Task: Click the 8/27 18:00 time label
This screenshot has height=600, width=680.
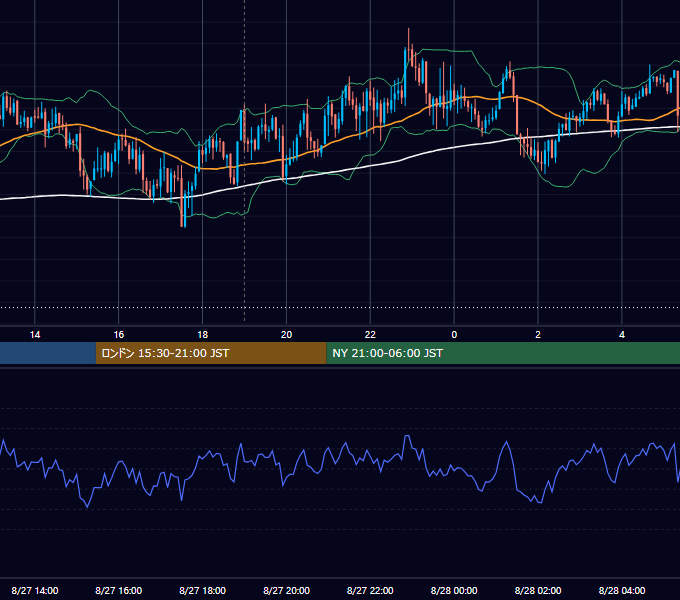Action: pos(203,590)
